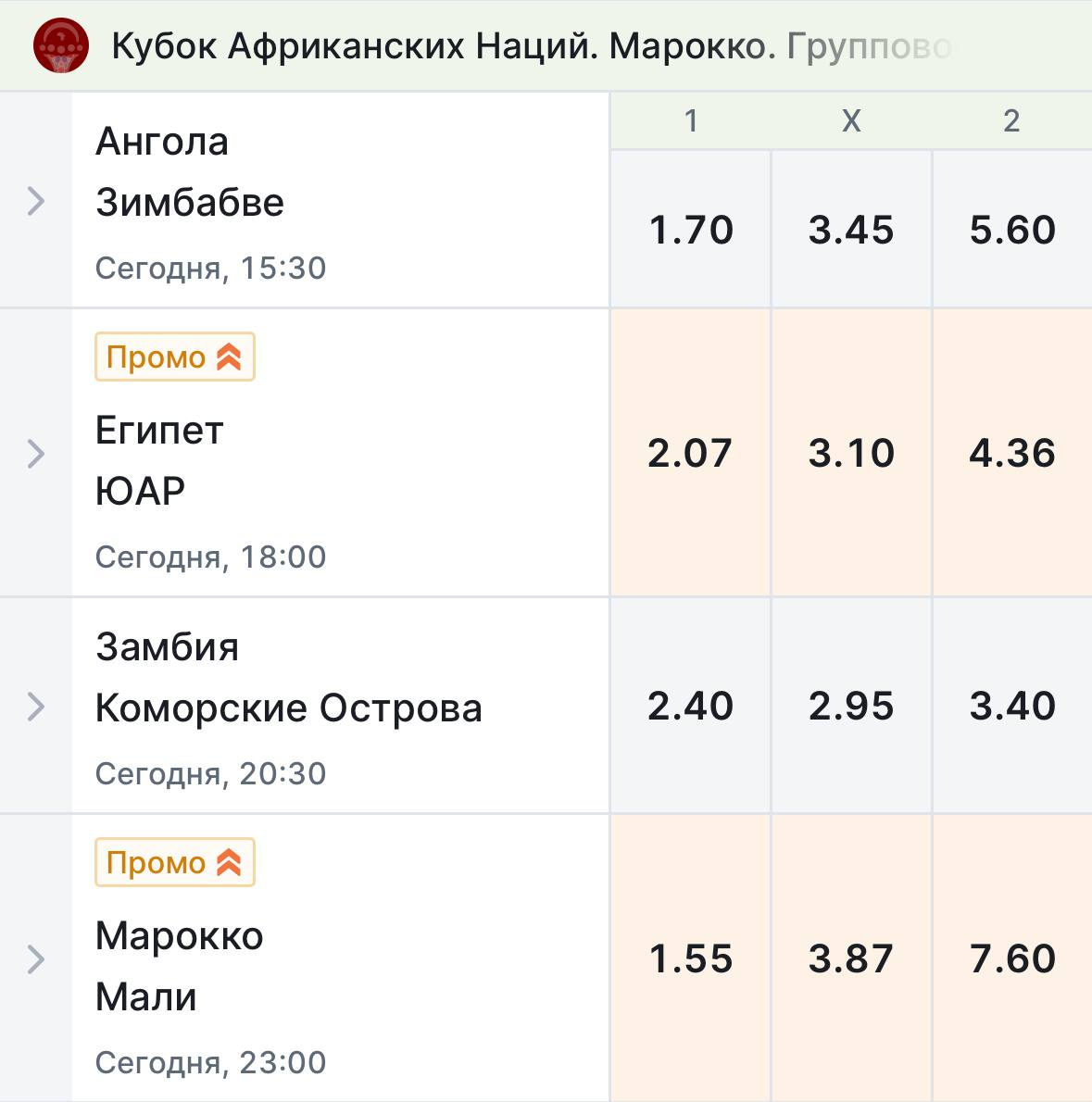Choose Коморские Острова win at 3.40
Viewport: 1092px width, 1102px height.
pyautogui.click(x=1012, y=707)
